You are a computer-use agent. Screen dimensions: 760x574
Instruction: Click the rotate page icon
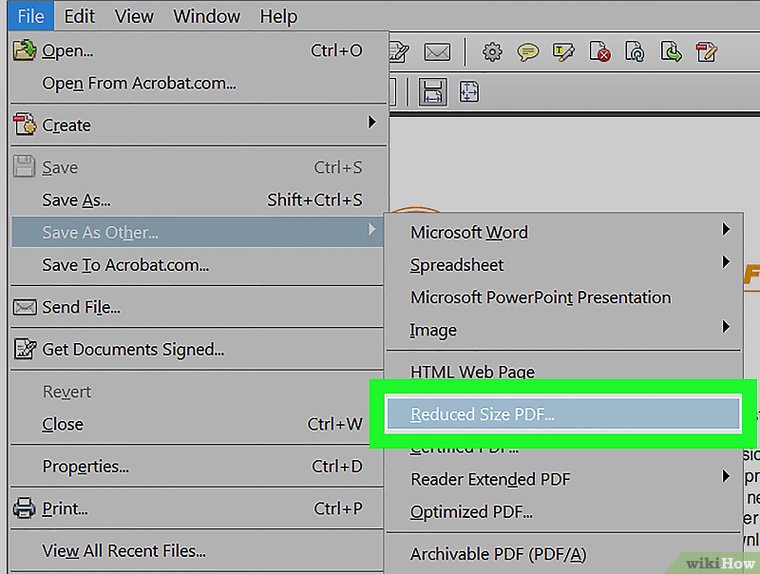pos(635,52)
